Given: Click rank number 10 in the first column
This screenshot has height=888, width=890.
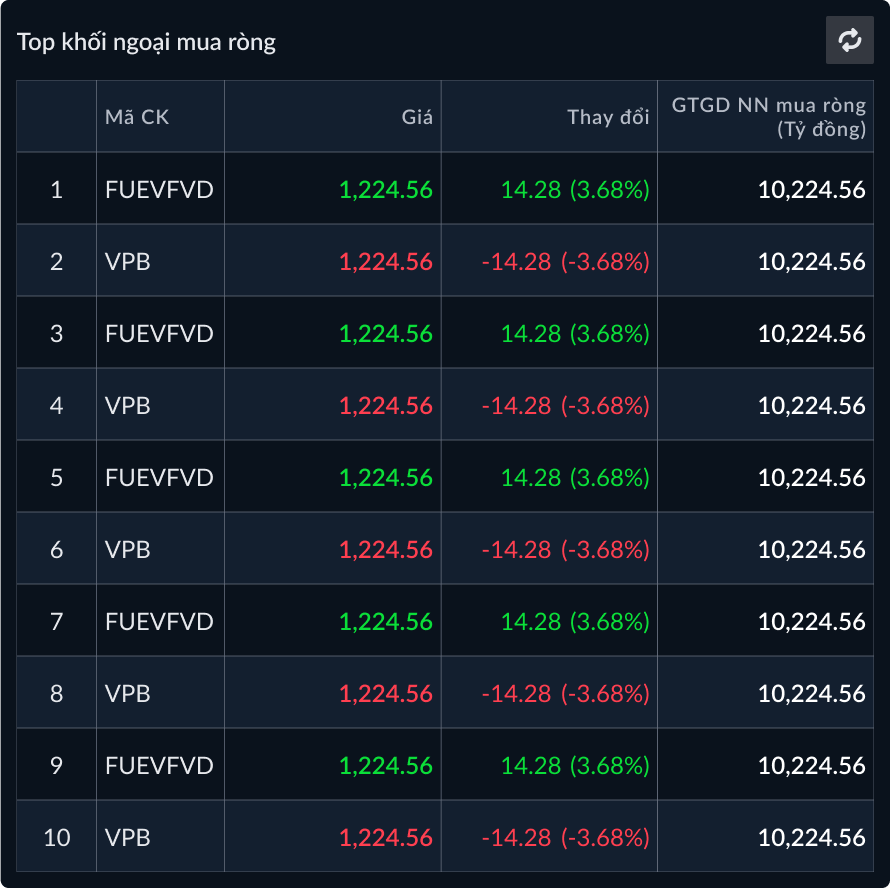Looking at the screenshot, I should [x=57, y=837].
